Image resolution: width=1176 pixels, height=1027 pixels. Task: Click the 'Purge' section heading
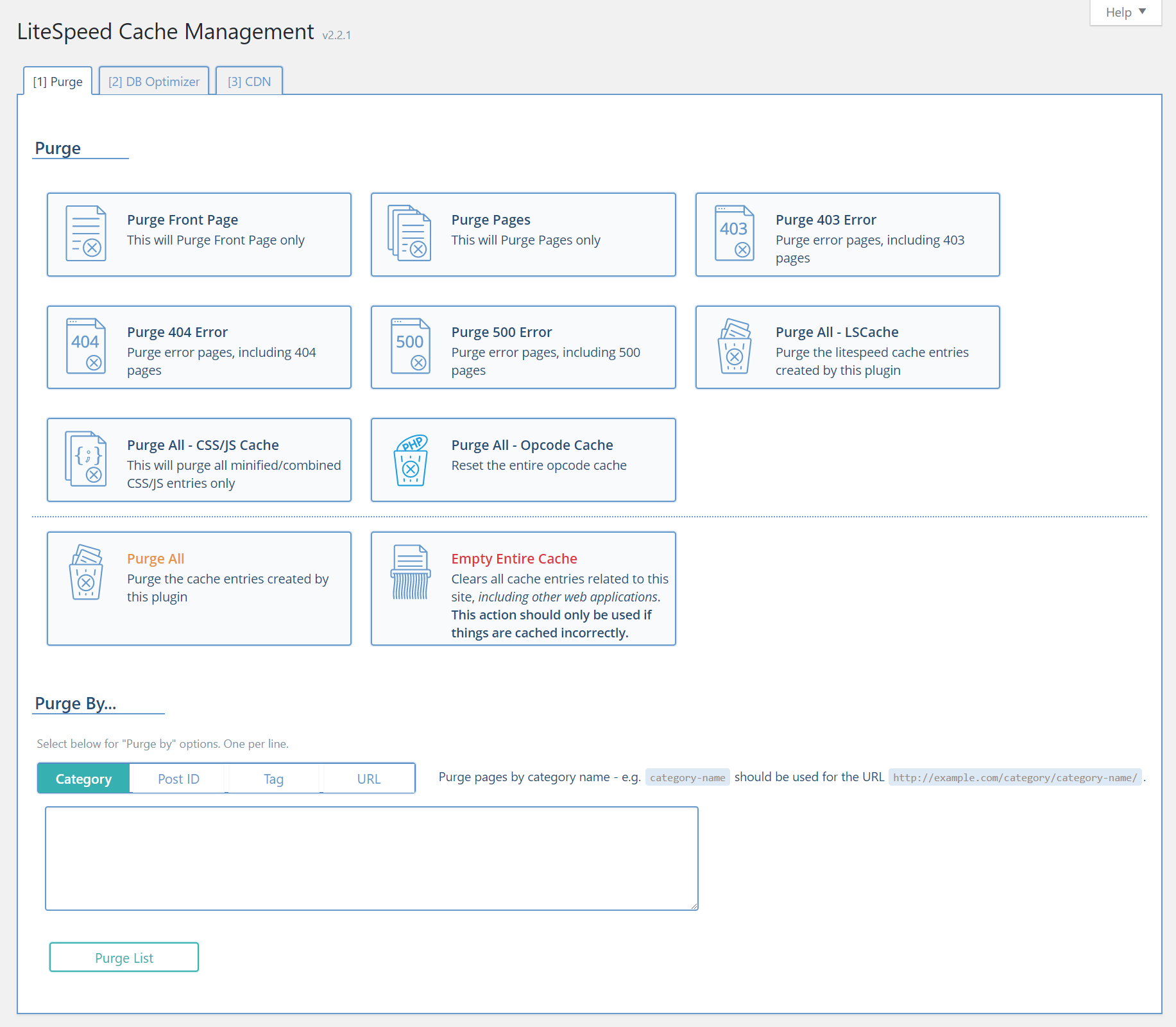point(58,148)
